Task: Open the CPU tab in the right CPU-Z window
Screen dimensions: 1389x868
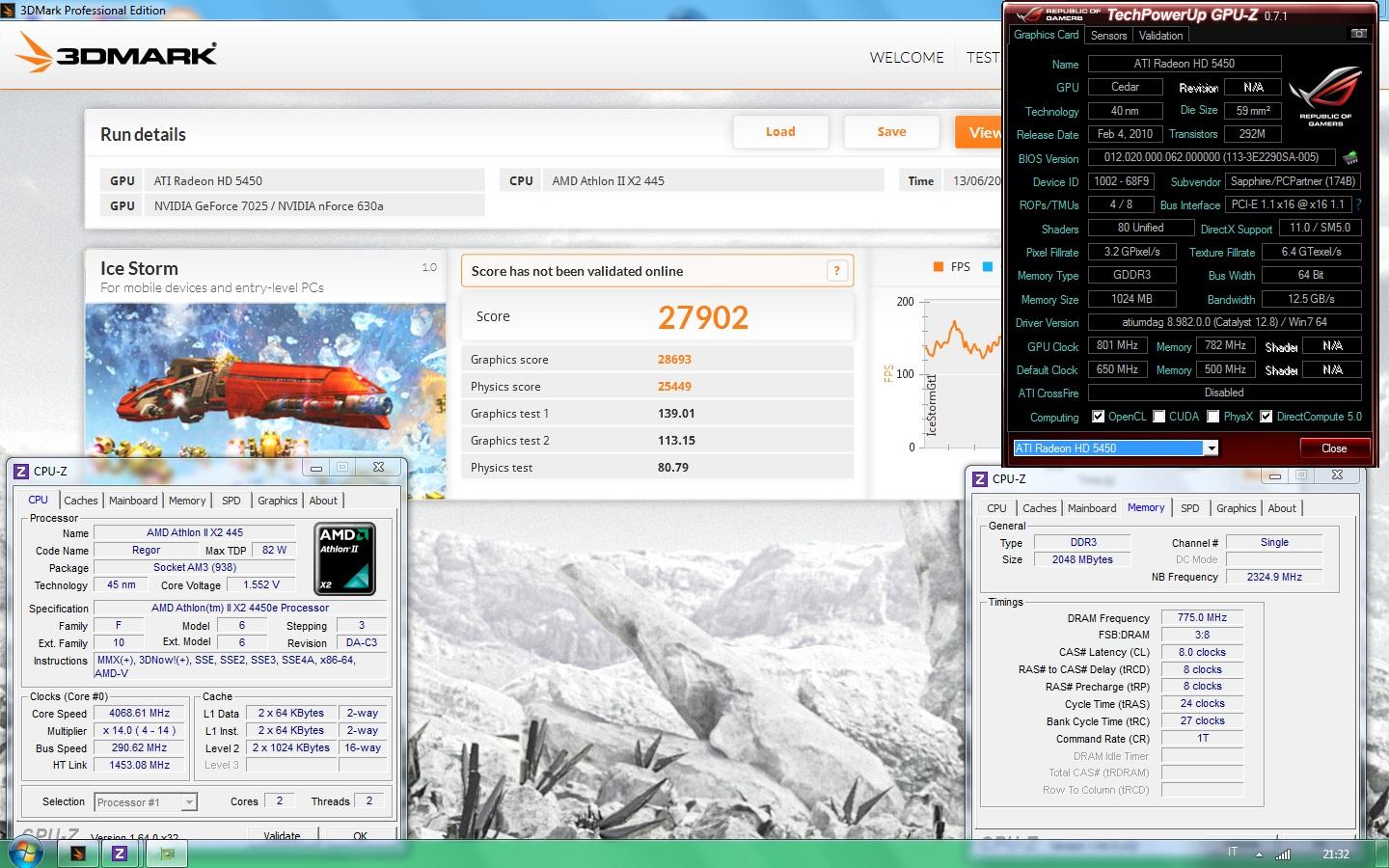Action: pyautogui.click(x=996, y=508)
